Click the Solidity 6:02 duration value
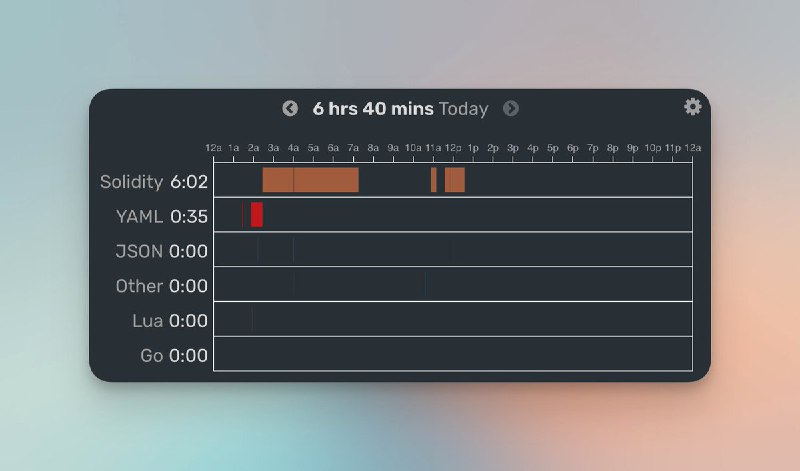800x471 pixels. click(189, 181)
